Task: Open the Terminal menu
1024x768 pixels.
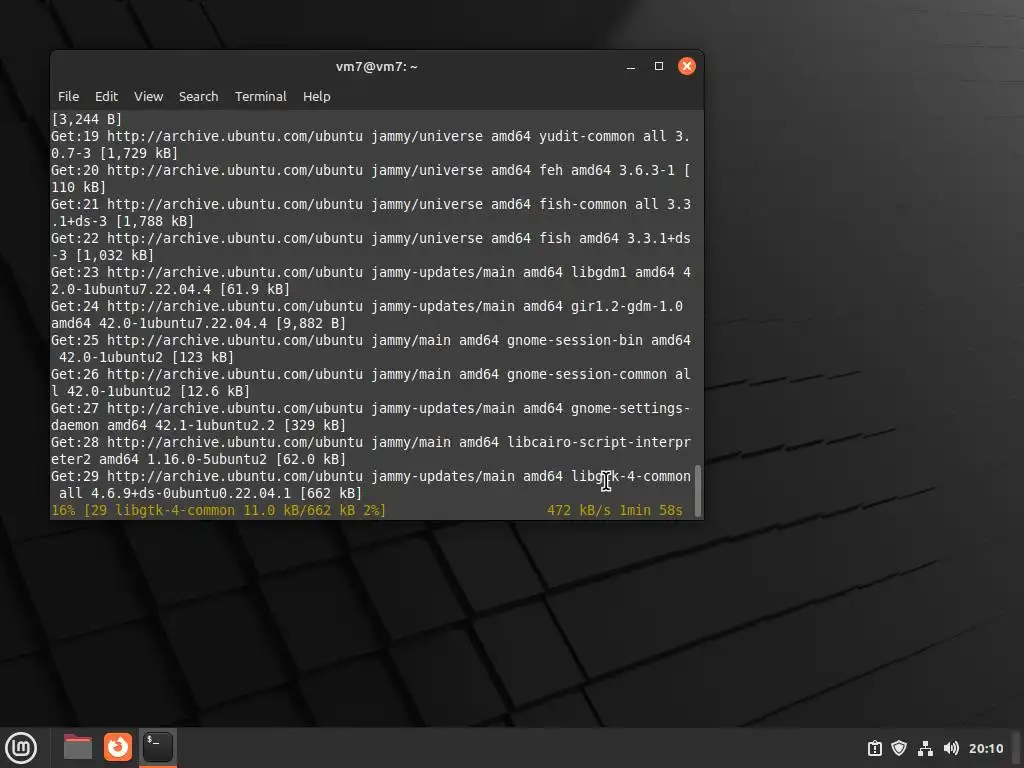Action: coord(261,96)
